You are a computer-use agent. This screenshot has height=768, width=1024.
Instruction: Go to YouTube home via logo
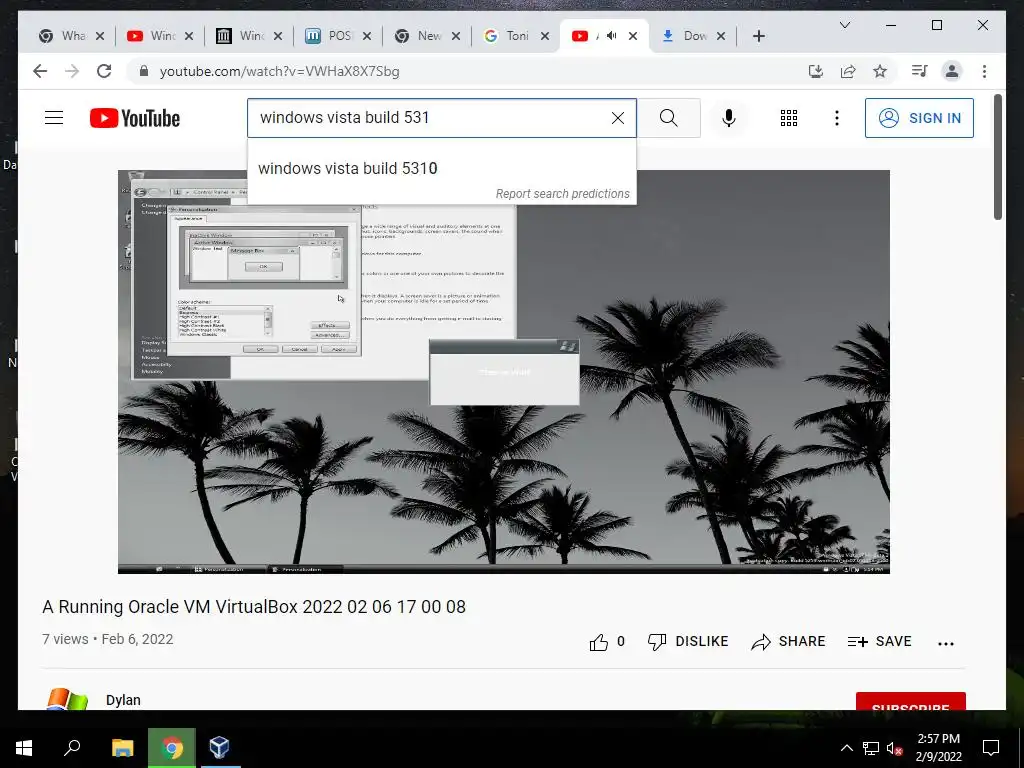pyautogui.click(x=135, y=118)
